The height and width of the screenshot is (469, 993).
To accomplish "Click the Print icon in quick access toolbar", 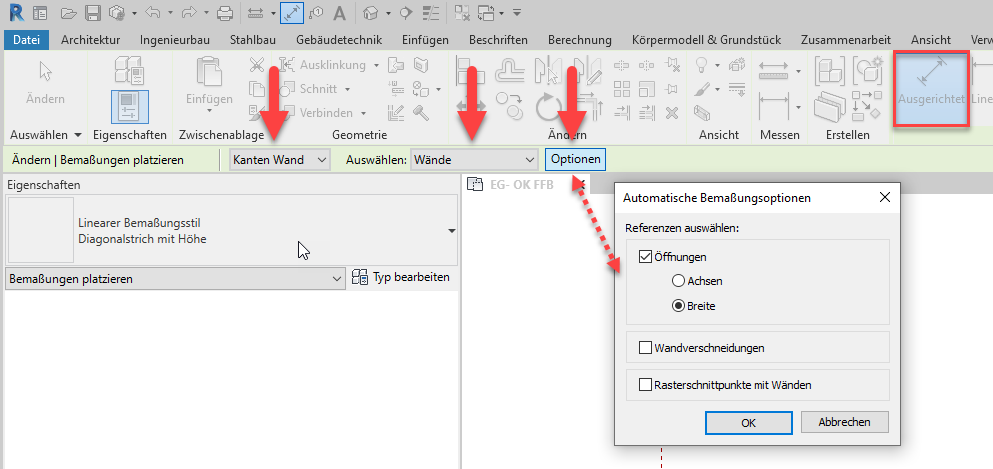I will (x=224, y=13).
